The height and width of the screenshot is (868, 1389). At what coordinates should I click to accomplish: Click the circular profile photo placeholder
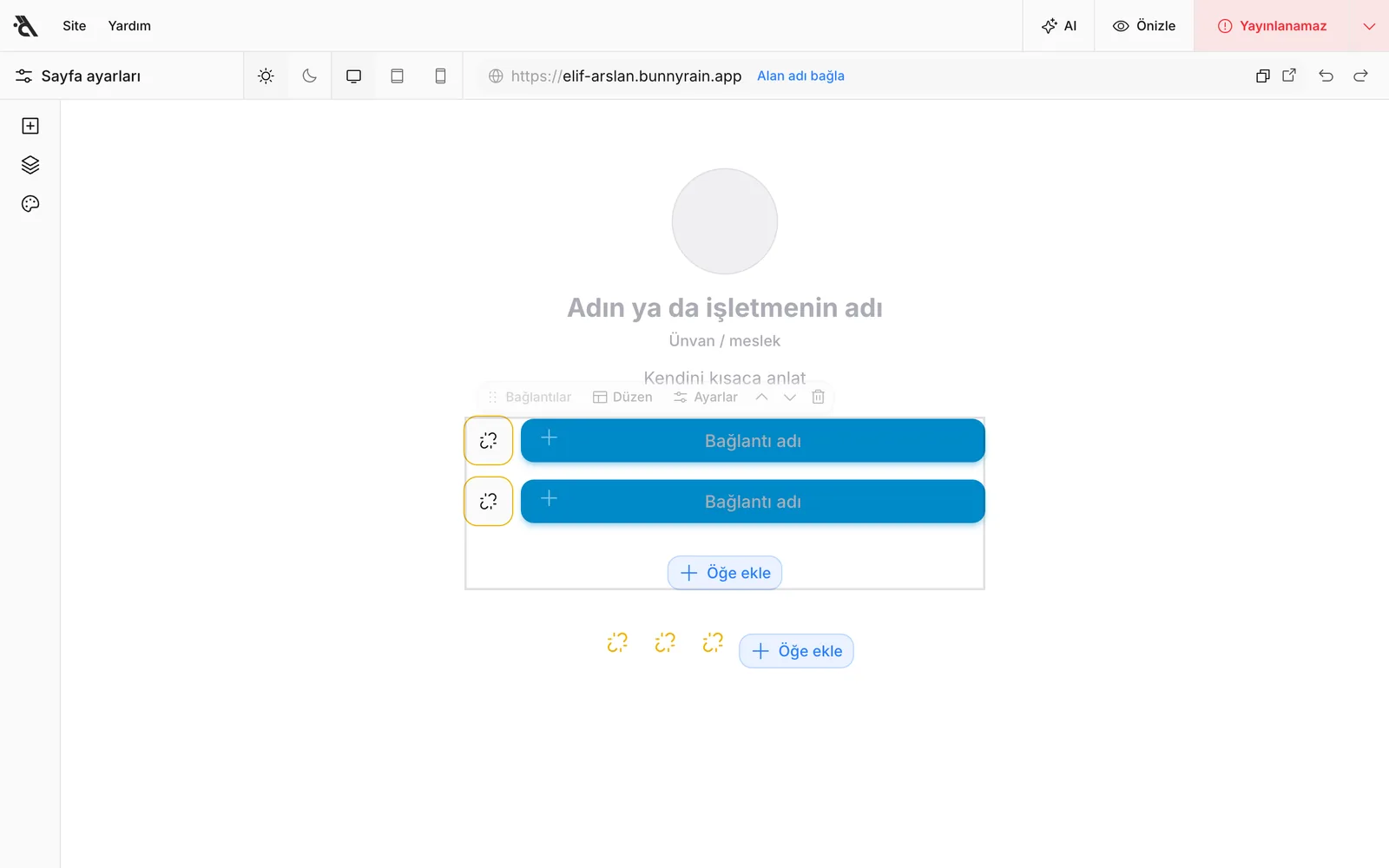pos(725,221)
